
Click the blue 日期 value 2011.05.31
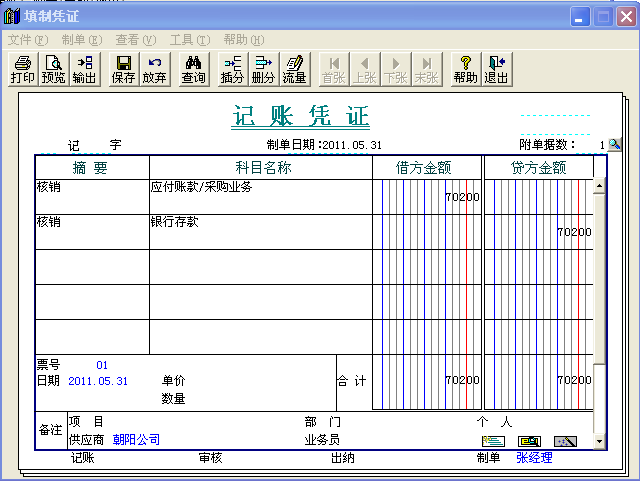point(98,381)
